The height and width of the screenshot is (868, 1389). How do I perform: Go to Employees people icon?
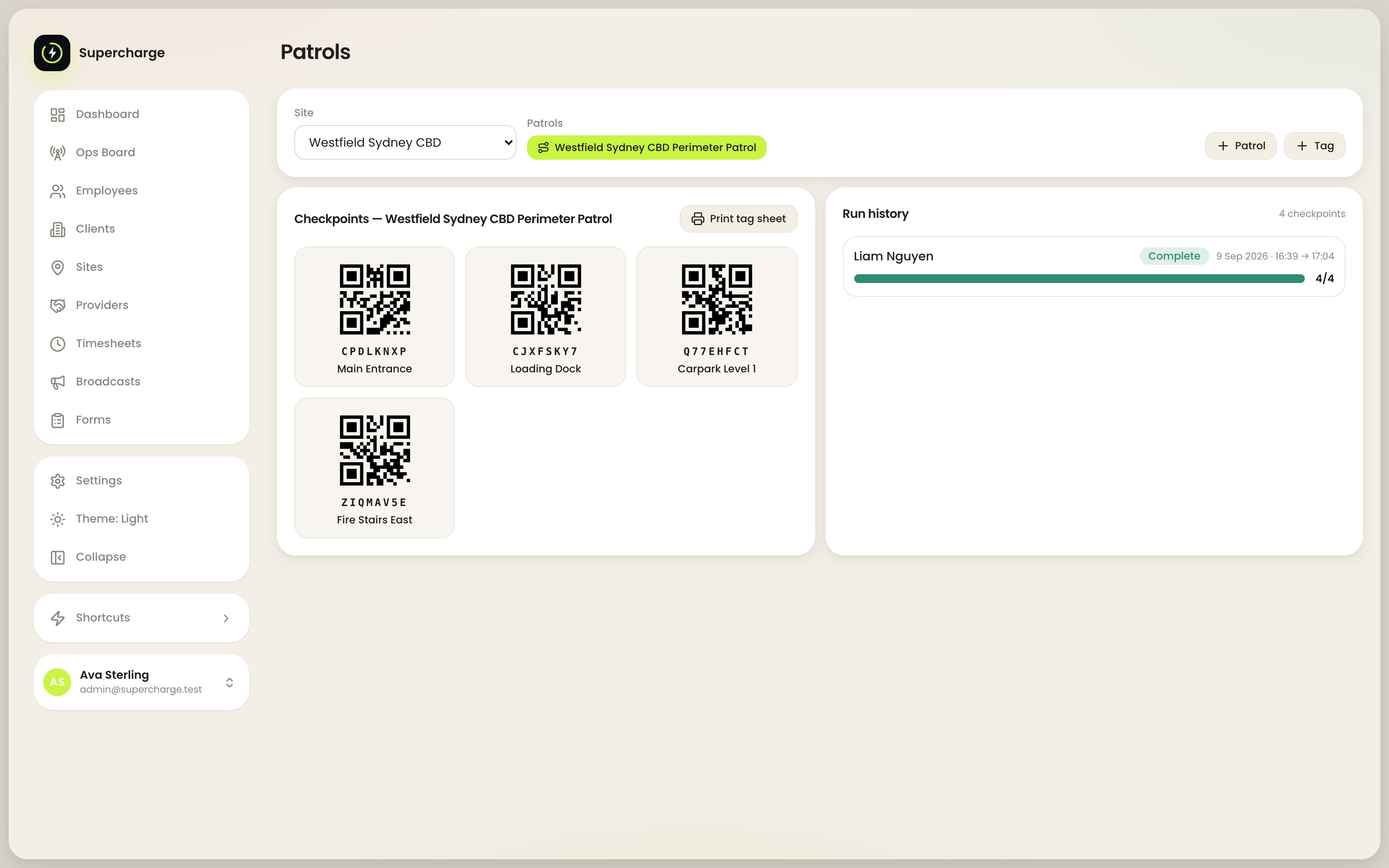pyautogui.click(x=57, y=191)
